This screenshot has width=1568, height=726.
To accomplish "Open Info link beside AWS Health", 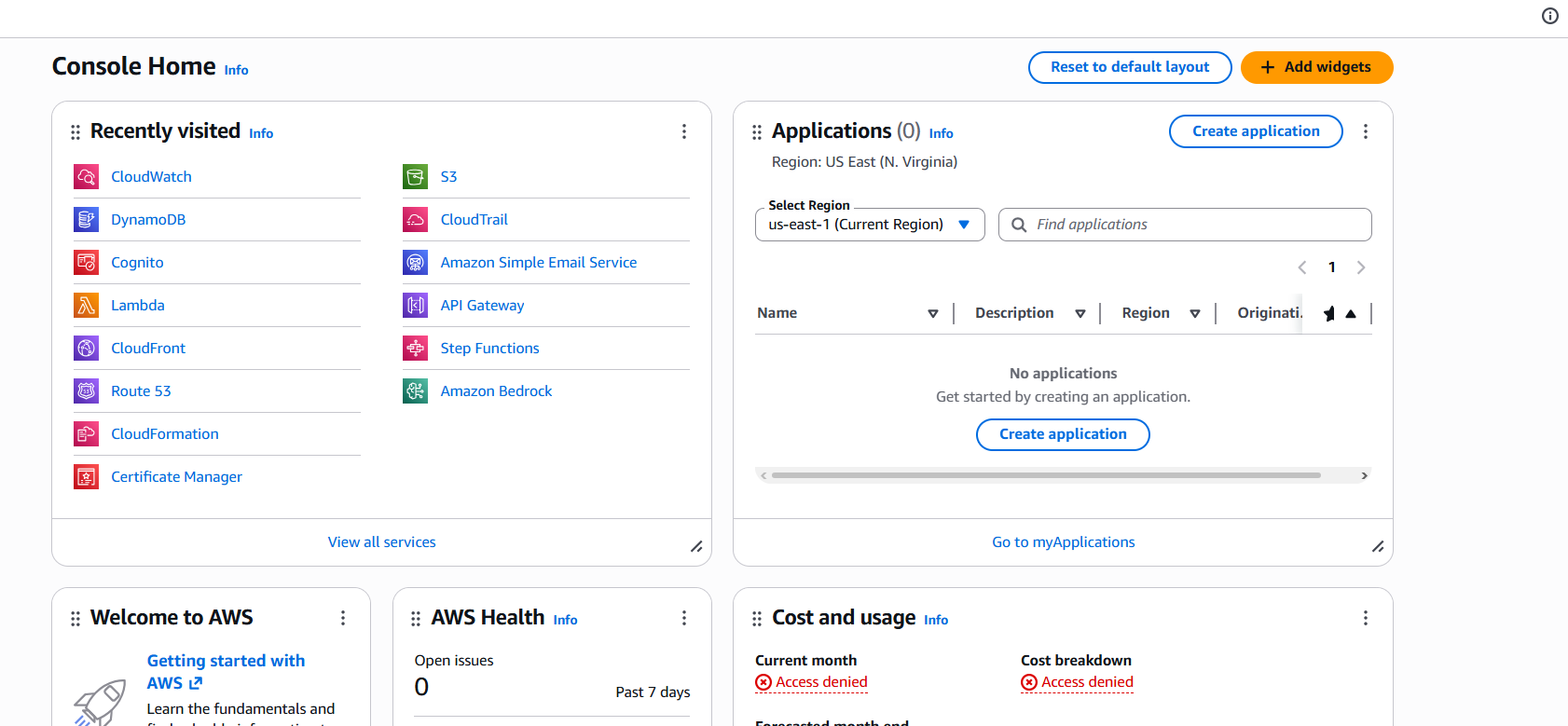I will [x=566, y=620].
